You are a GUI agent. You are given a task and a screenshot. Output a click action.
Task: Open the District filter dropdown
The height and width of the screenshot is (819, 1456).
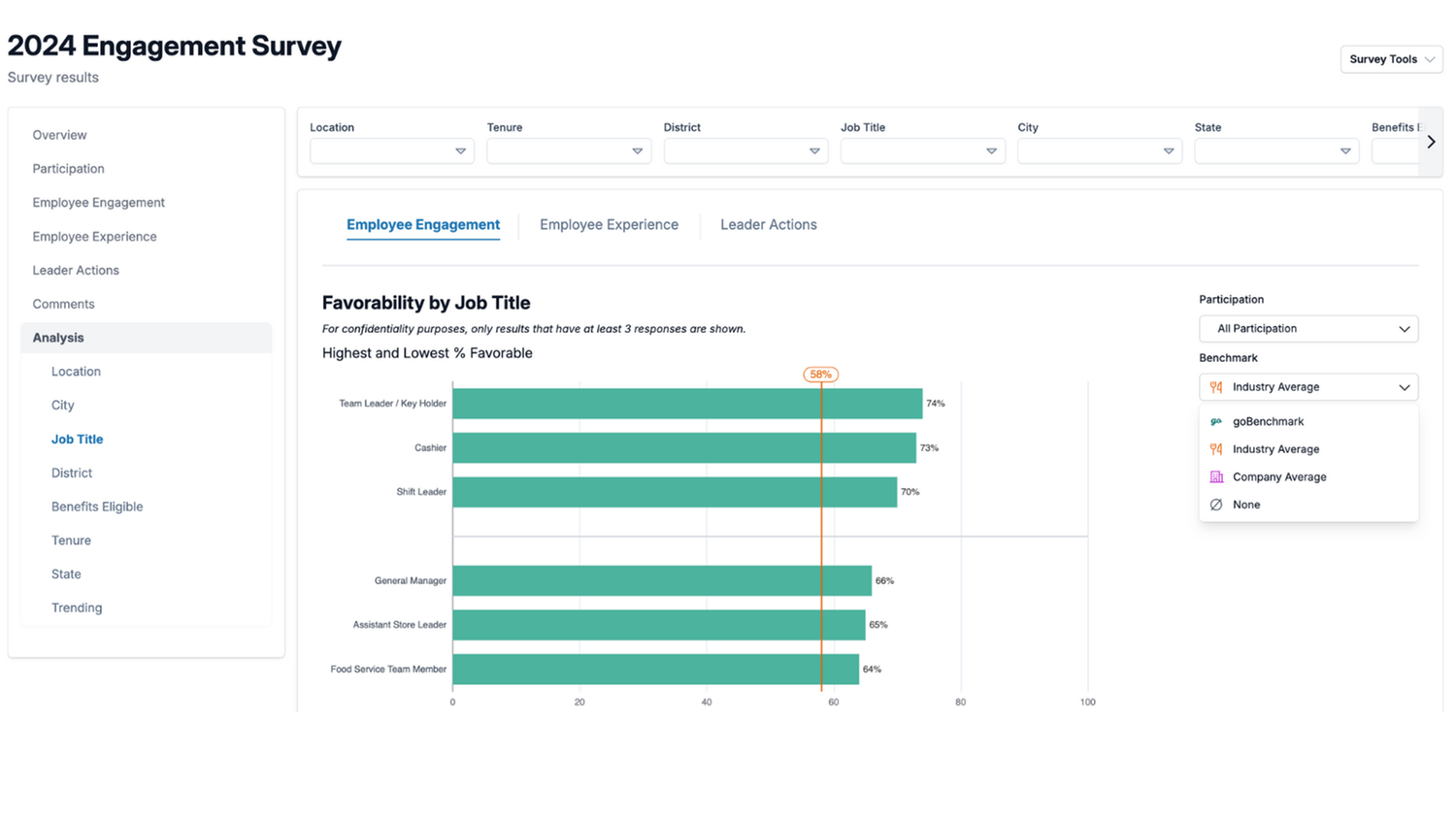(x=745, y=150)
